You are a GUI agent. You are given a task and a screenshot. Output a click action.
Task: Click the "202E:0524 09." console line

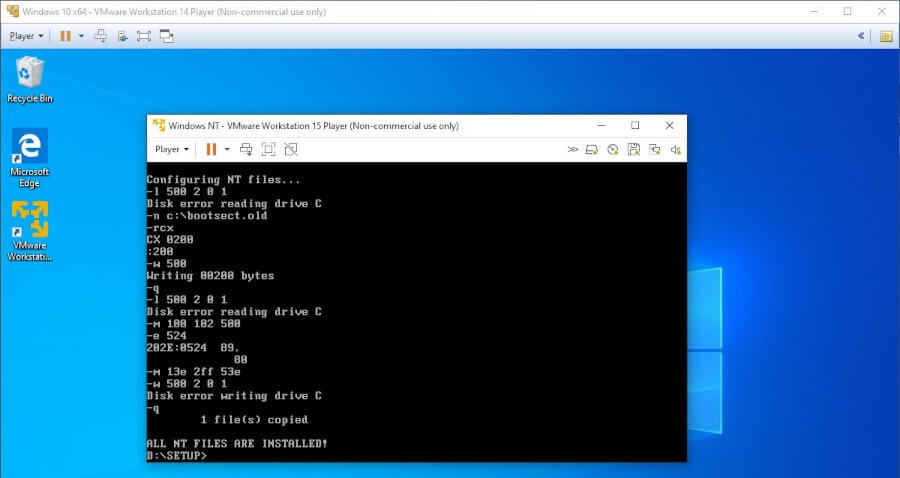[x=193, y=348]
